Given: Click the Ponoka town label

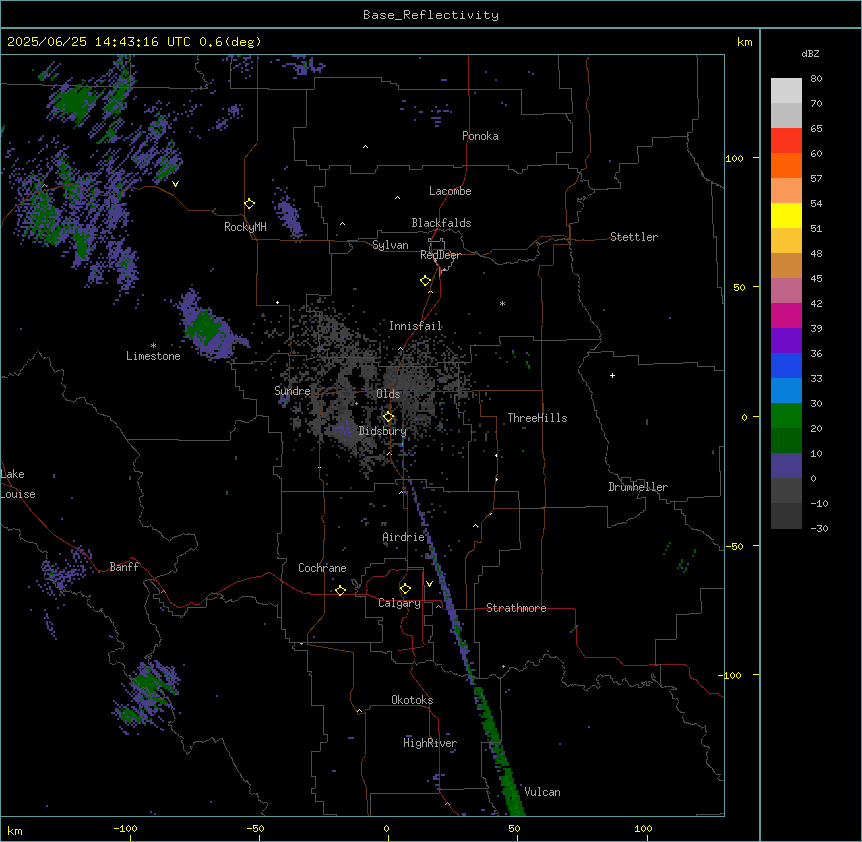Looking at the screenshot, I should (x=480, y=136).
